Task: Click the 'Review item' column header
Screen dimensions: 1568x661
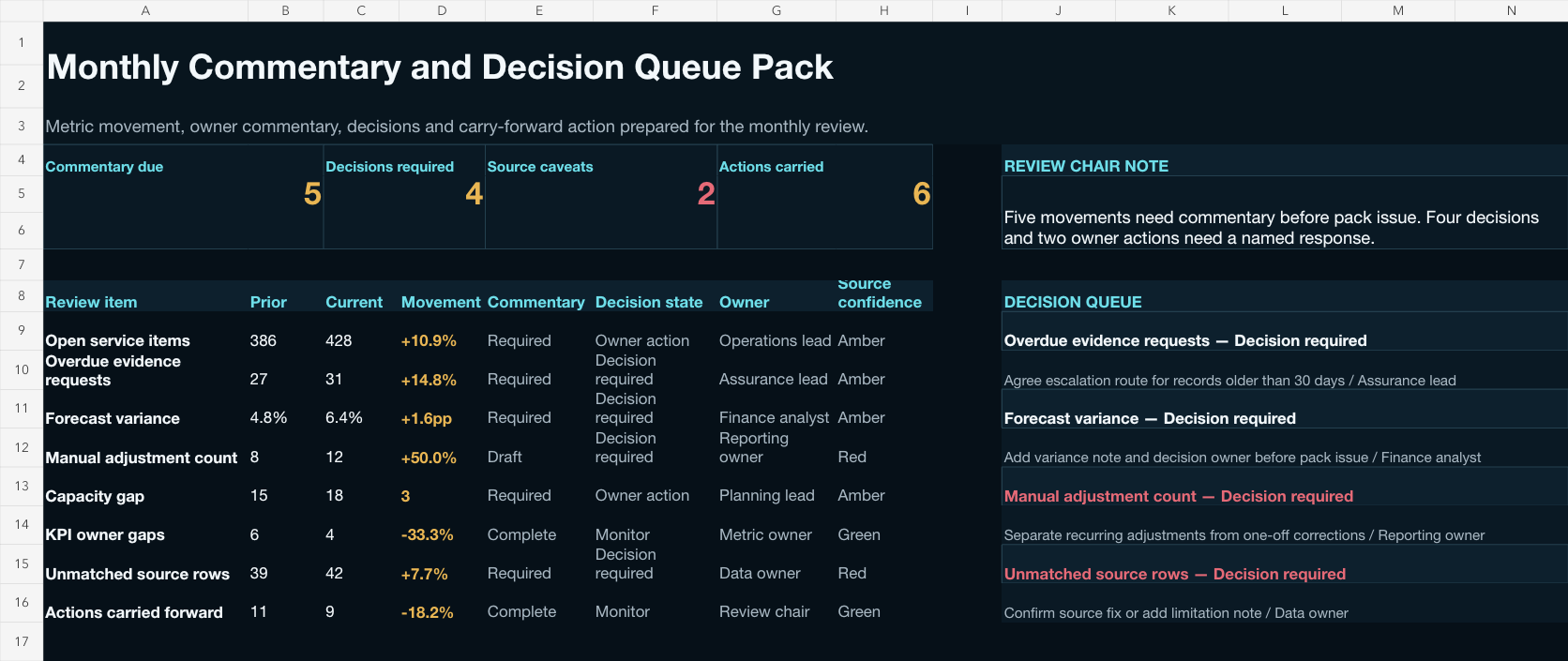Action: (x=91, y=302)
